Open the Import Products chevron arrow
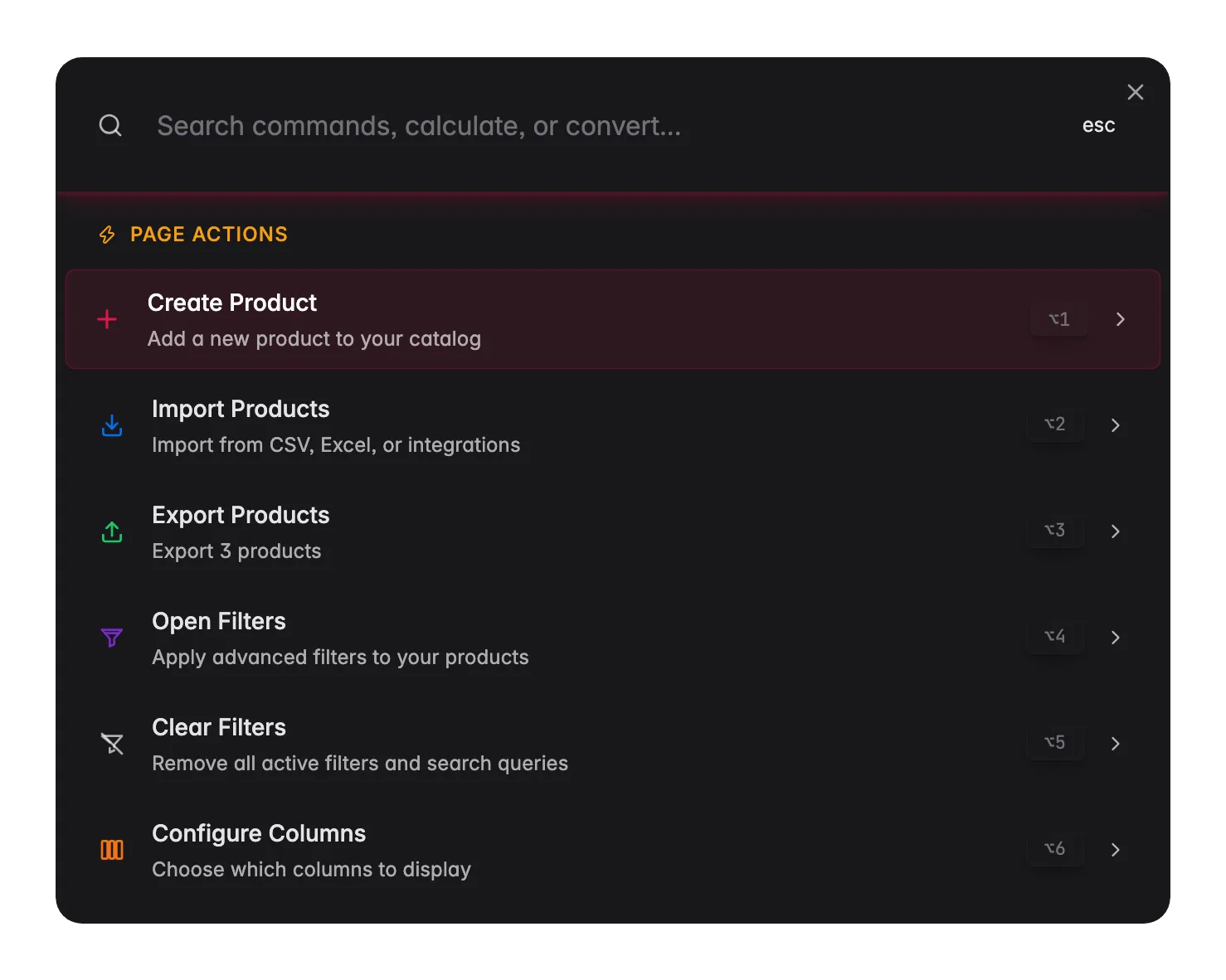The image size is (1226, 980). click(1116, 425)
